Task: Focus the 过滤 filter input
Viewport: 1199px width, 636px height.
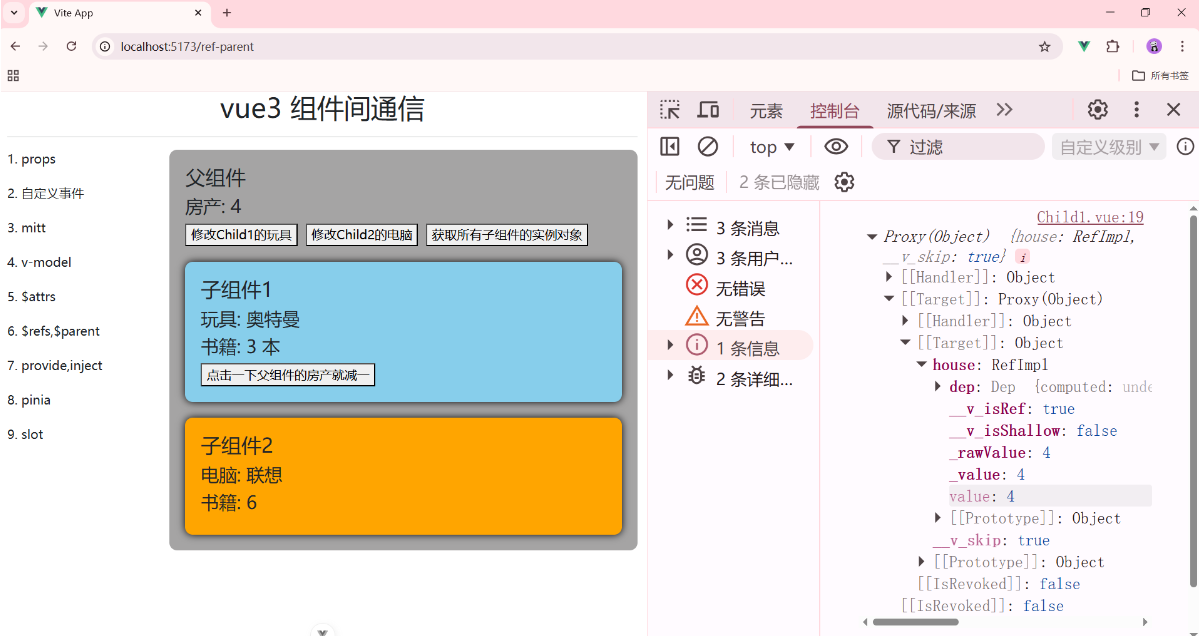Action: point(958,147)
